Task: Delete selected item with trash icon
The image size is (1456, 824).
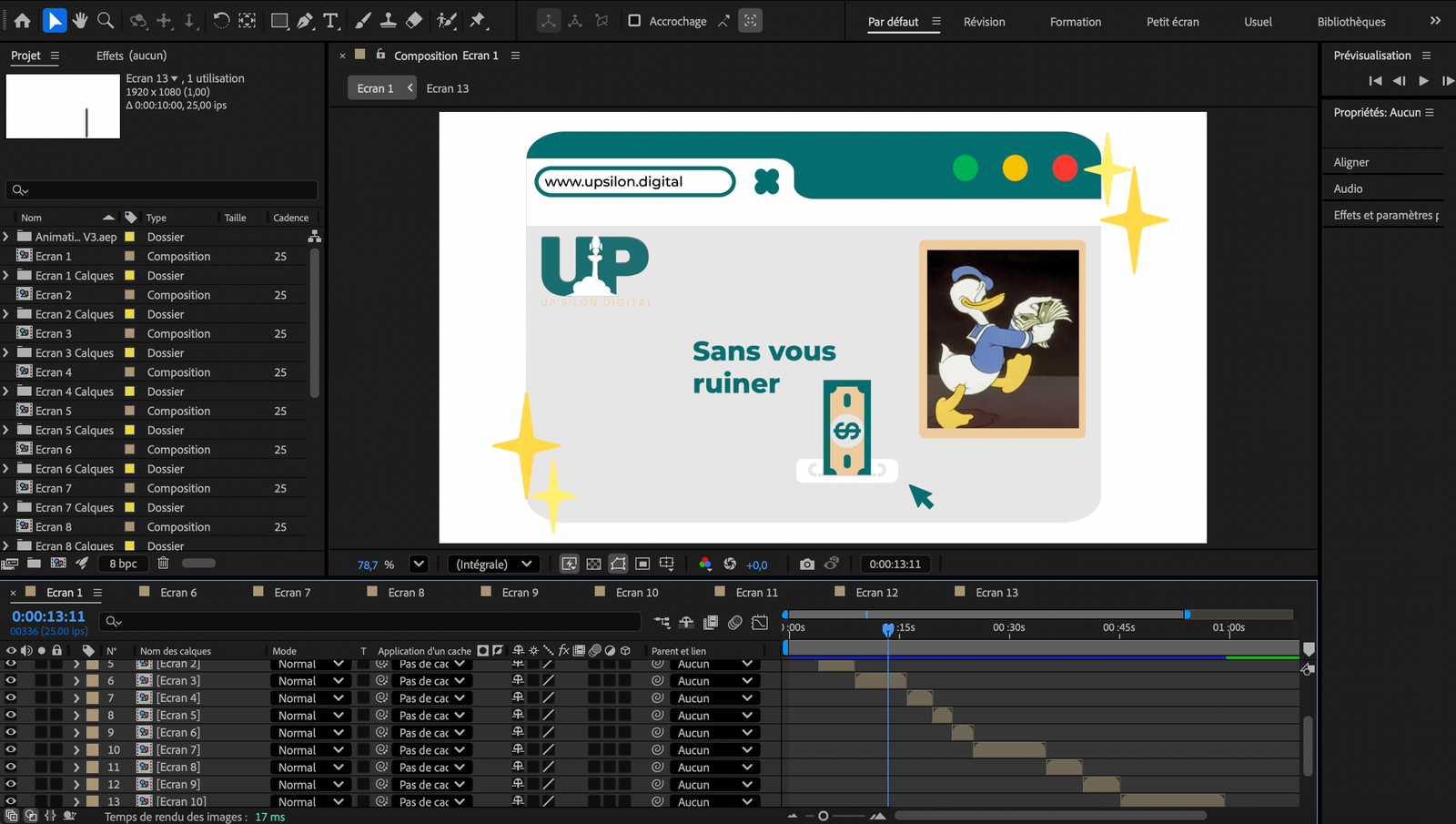Action: pyautogui.click(x=163, y=564)
